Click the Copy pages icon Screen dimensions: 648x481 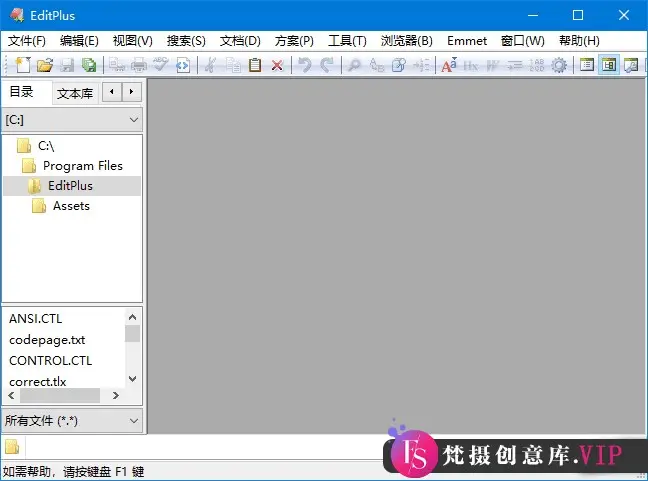click(x=233, y=65)
